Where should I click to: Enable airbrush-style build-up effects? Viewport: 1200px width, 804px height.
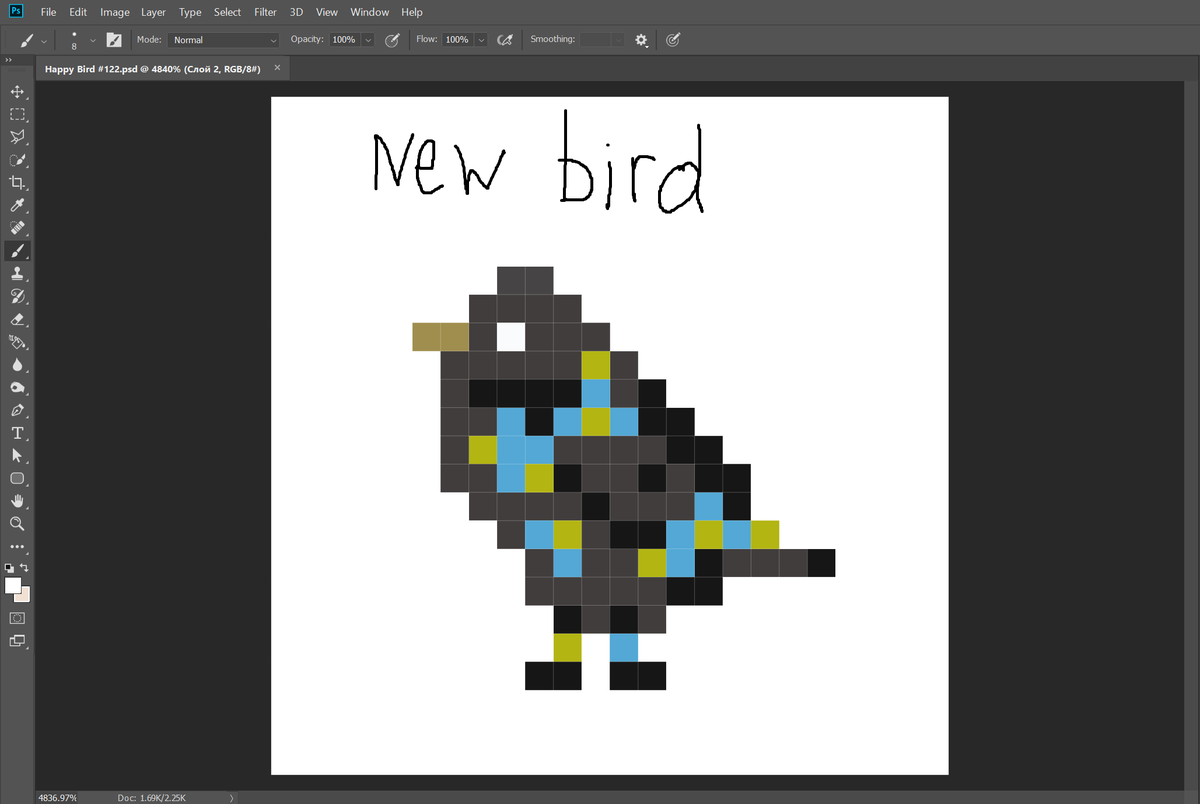point(506,40)
